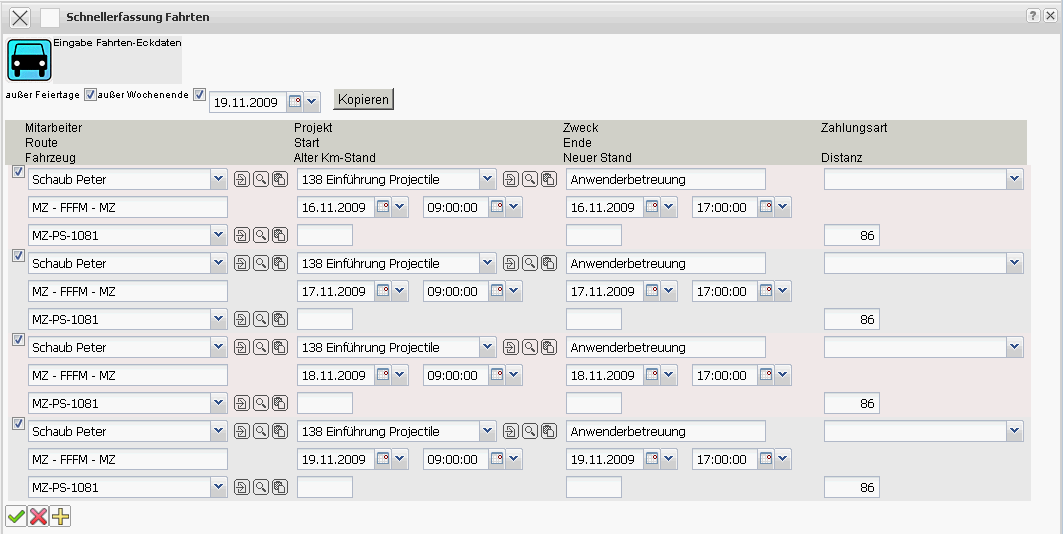
Task: Click the green checkmark save icon
Action: point(16,516)
